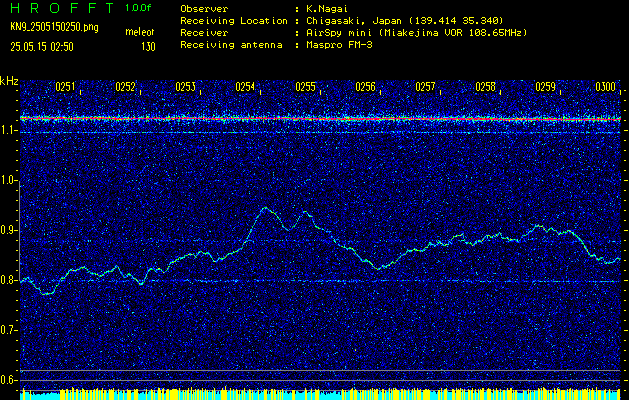Click the 0252 time marker
This screenshot has width=629, height=400.
pos(126,87)
